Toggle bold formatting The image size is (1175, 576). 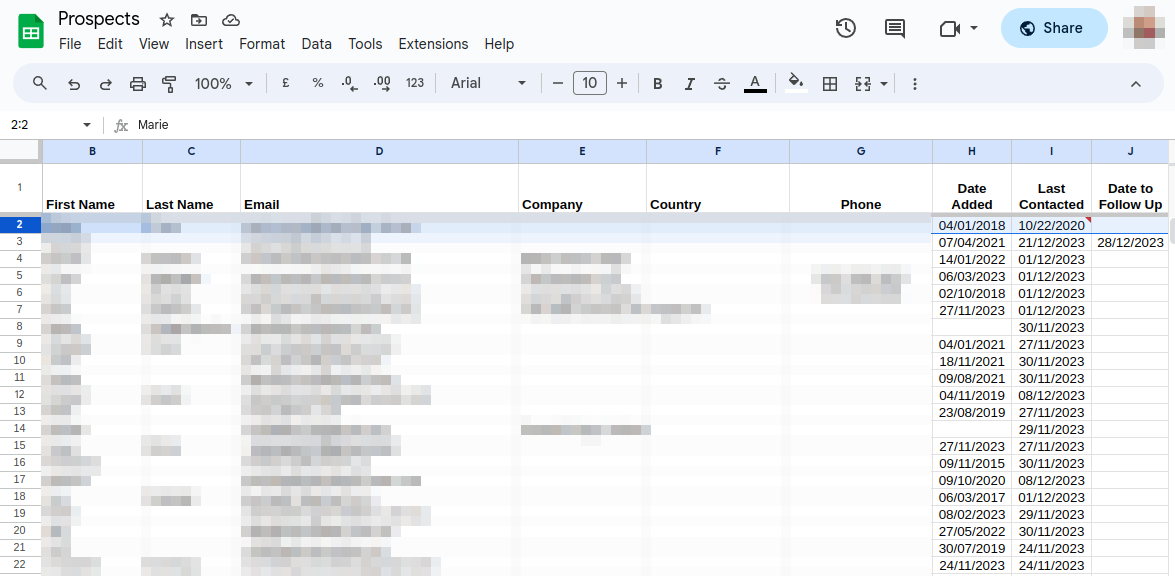(x=657, y=84)
